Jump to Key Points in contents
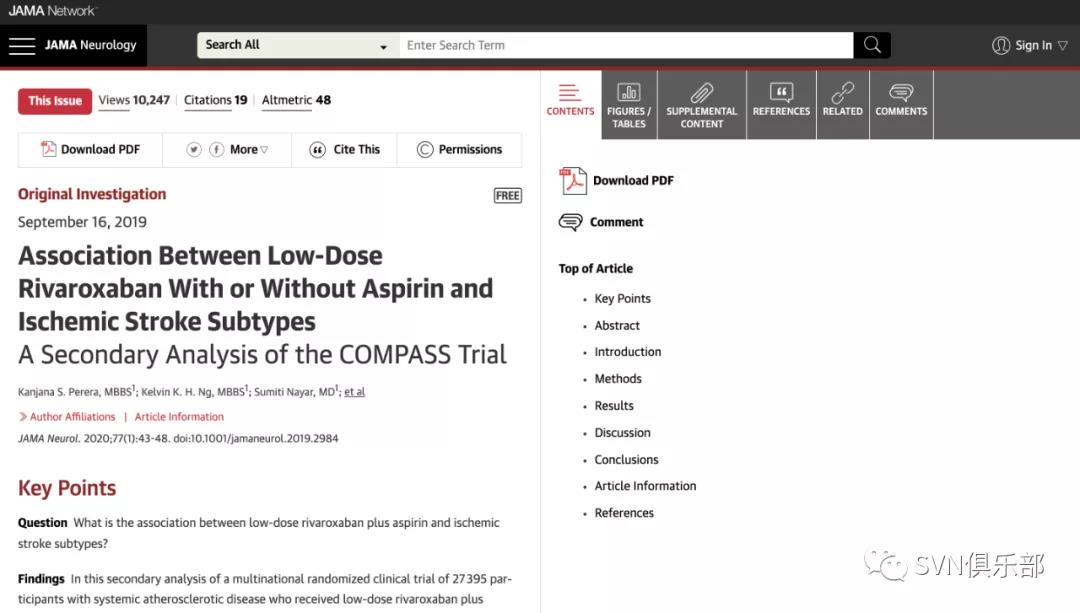1080x613 pixels. [623, 299]
